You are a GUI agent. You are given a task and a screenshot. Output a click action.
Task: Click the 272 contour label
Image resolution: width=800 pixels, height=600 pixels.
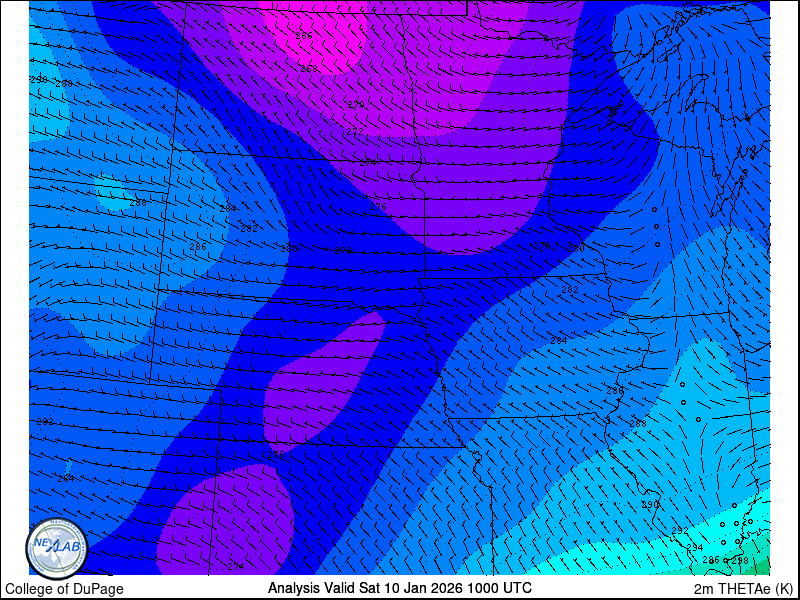click(x=355, y=132)
